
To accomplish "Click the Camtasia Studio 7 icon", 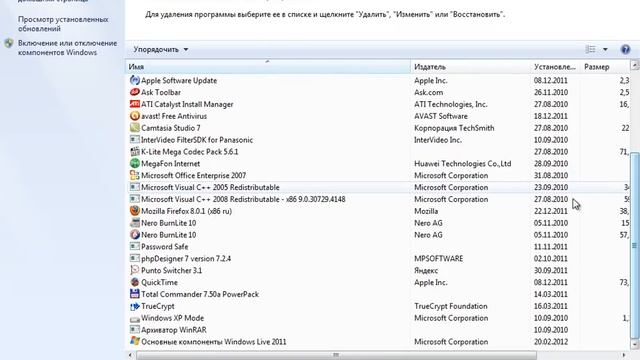I will click(134, 128).
